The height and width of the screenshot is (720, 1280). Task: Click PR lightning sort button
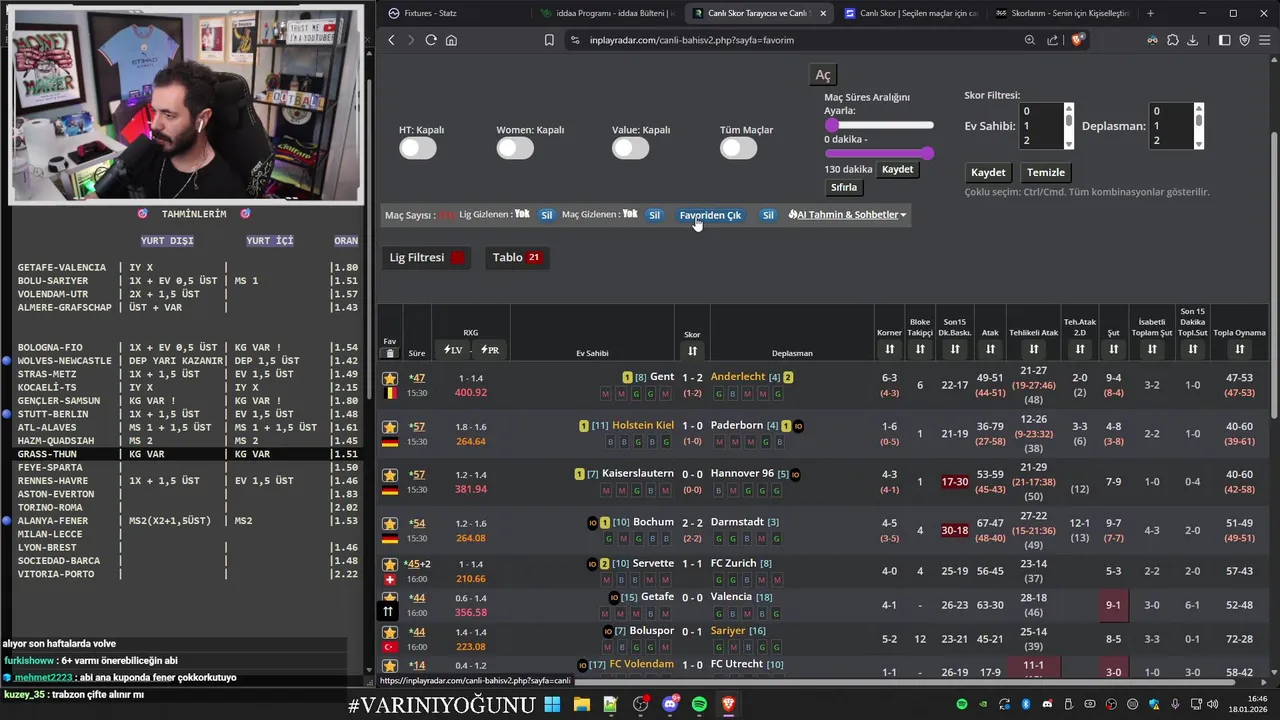490,350
